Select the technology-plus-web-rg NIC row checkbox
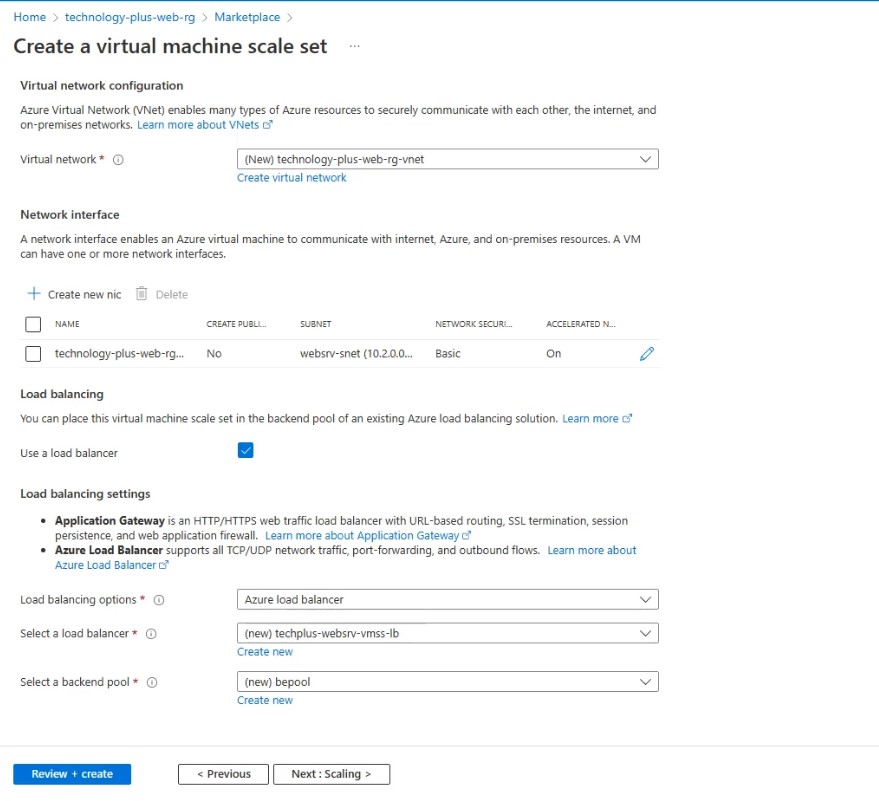Viewport: 879px width, 801px height. 33,354
